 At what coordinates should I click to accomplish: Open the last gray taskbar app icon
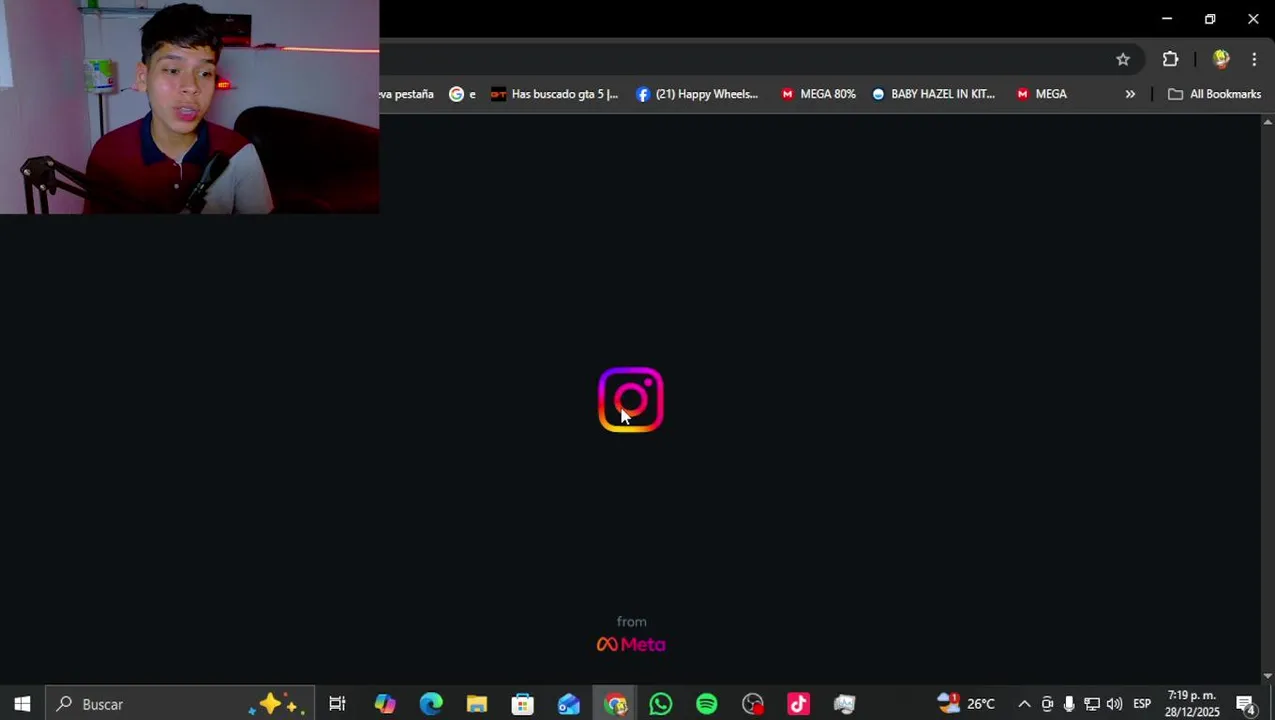(845, 704)
